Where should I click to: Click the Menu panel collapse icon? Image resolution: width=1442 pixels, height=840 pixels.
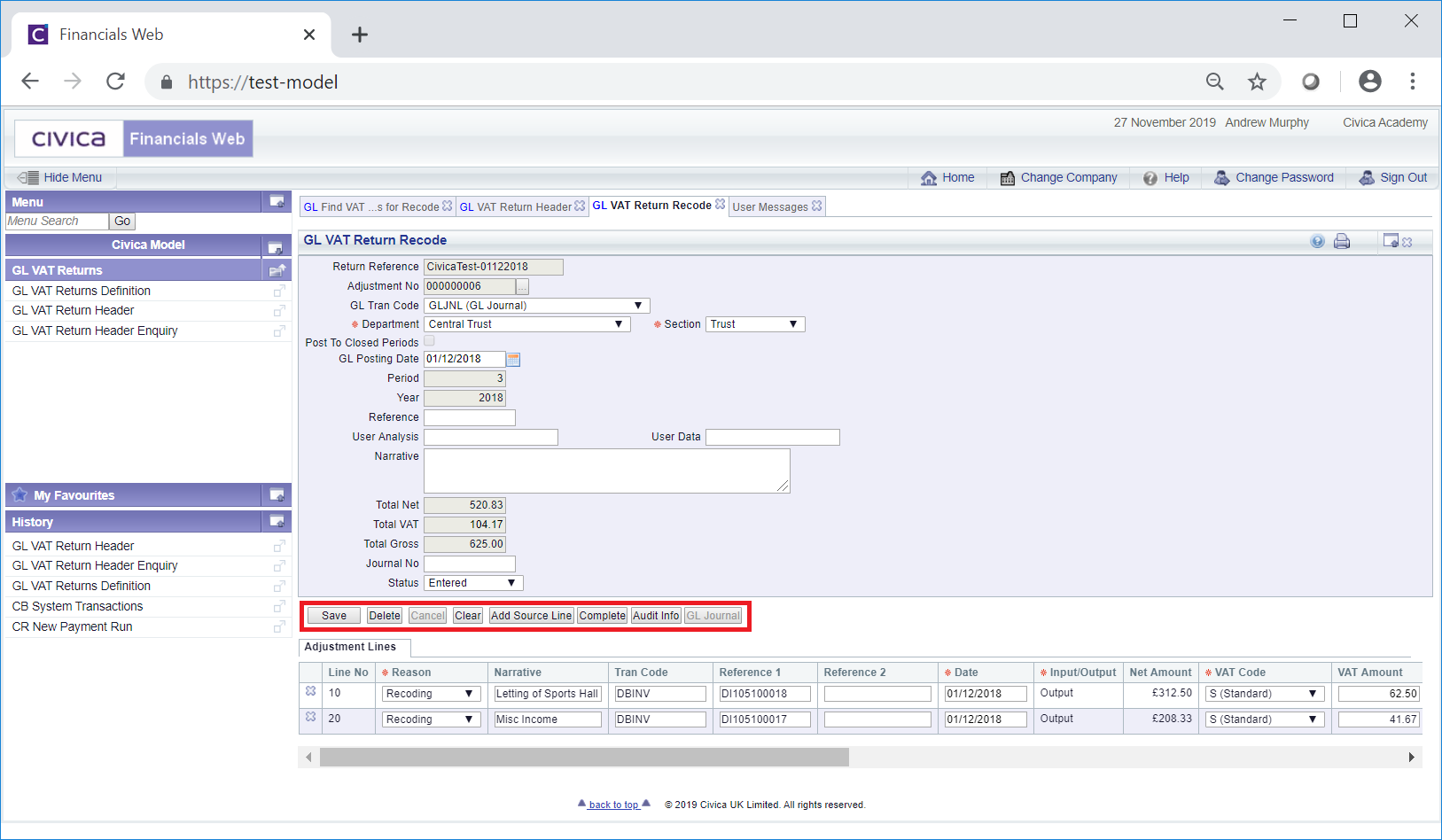click(x=277, y=202)
